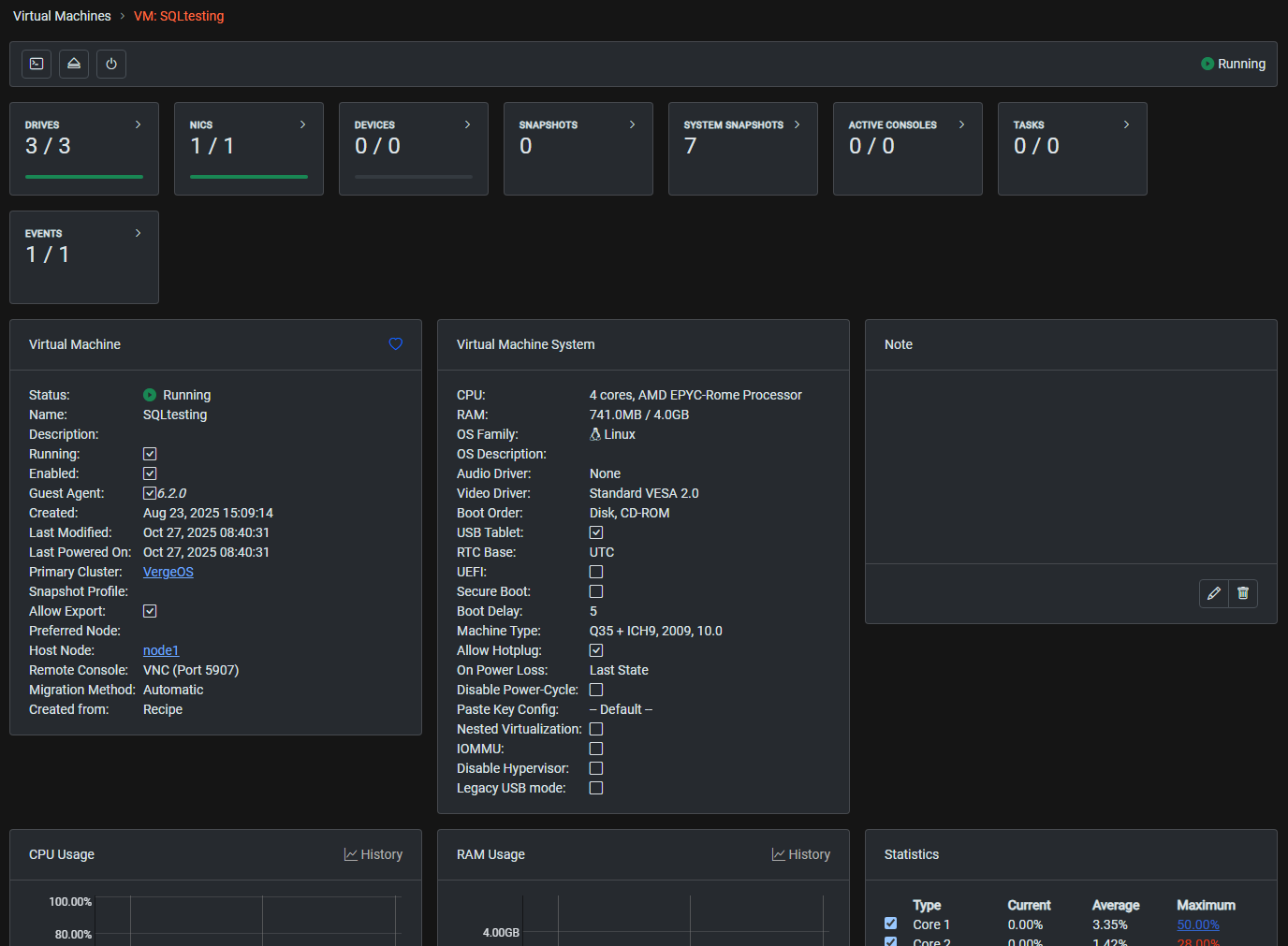Edit the note with pencil icon
The width and height of the screenshot is (1288, 946).
pos(1214,593)
